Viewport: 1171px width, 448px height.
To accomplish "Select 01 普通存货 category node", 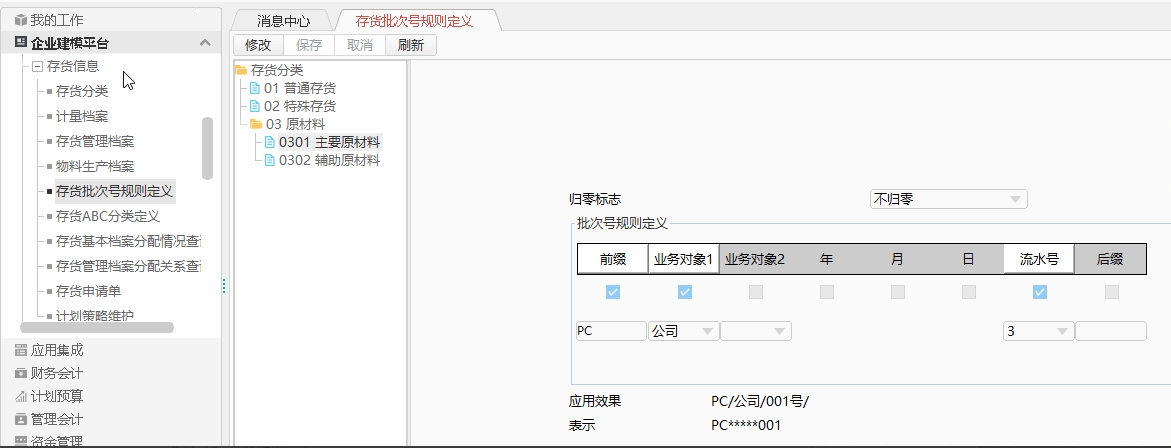I will click(299, 88).
